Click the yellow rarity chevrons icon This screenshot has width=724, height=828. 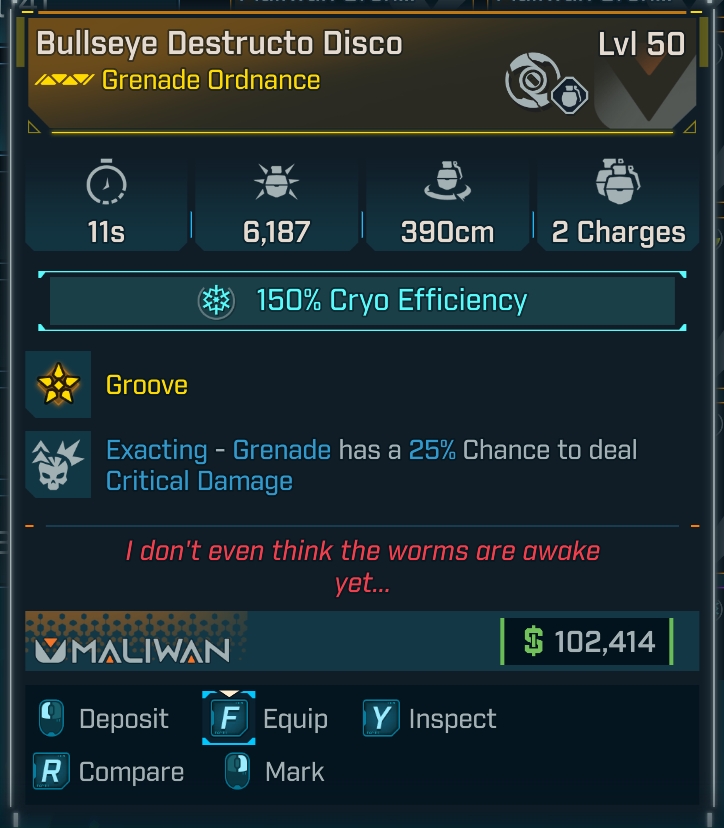pyautogui.click(x=64, y=80)
